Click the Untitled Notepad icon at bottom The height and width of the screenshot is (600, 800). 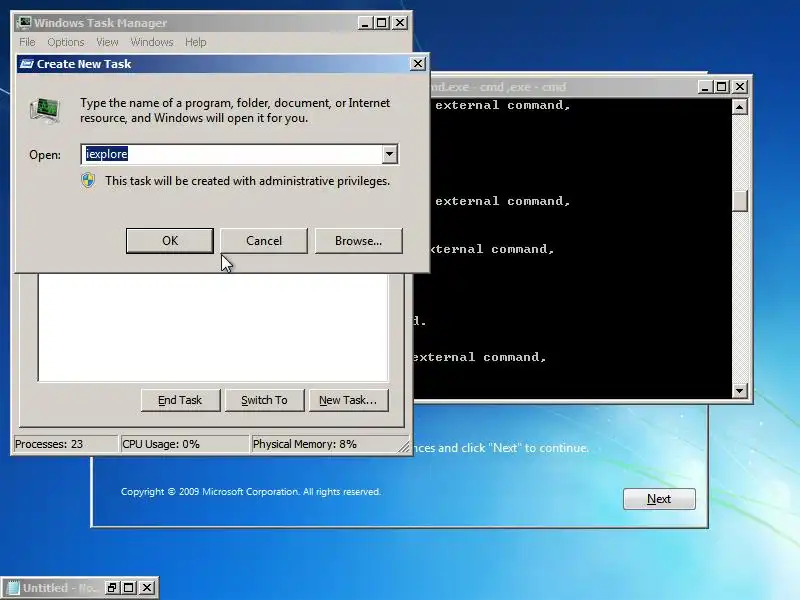click(x=13, y=588)
